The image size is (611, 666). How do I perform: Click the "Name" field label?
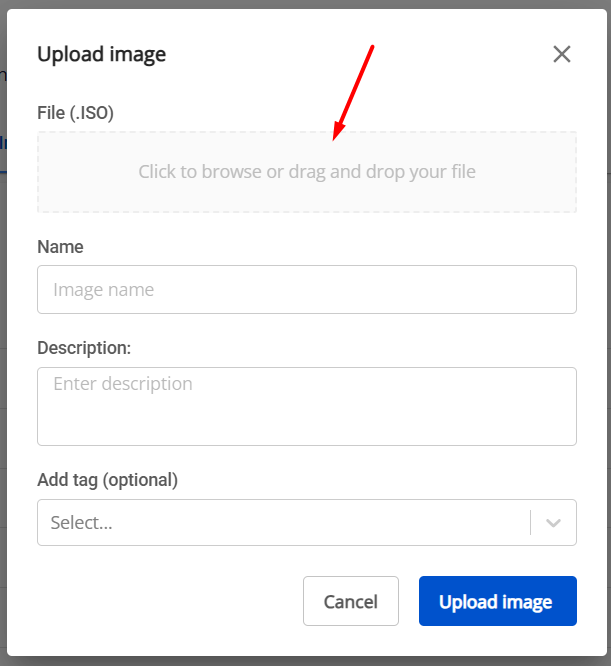coord(60,246)
